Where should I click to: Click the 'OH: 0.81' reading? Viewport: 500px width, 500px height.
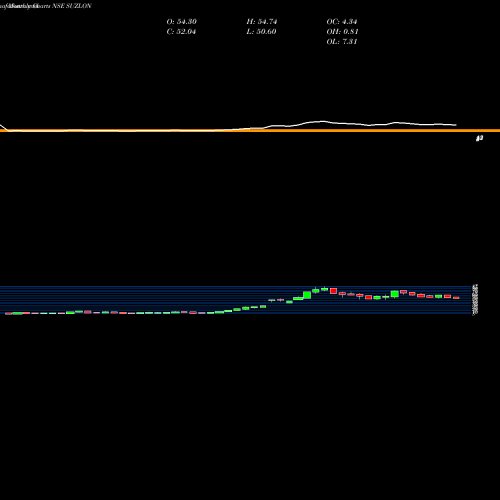pos(342,32)
